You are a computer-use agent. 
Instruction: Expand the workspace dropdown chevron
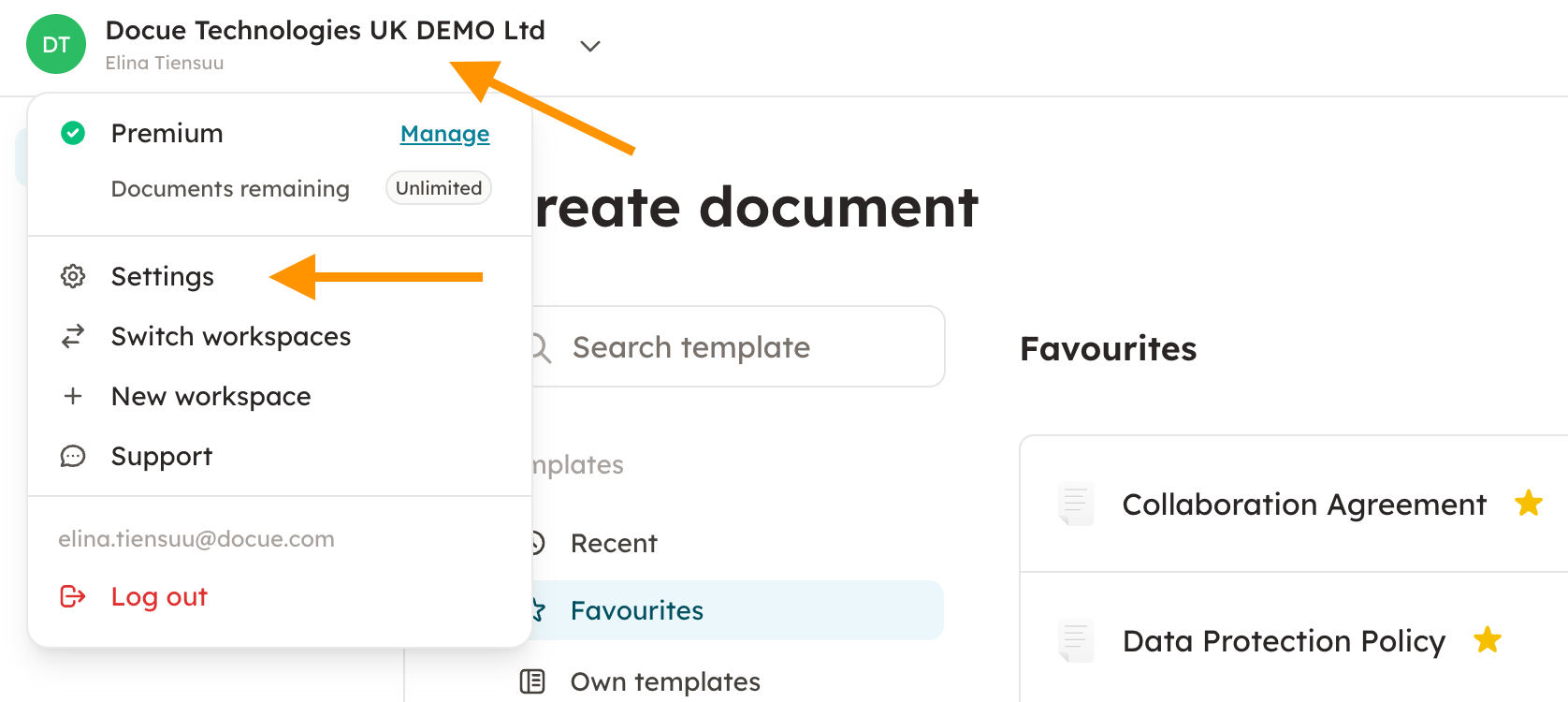(589, 46)
